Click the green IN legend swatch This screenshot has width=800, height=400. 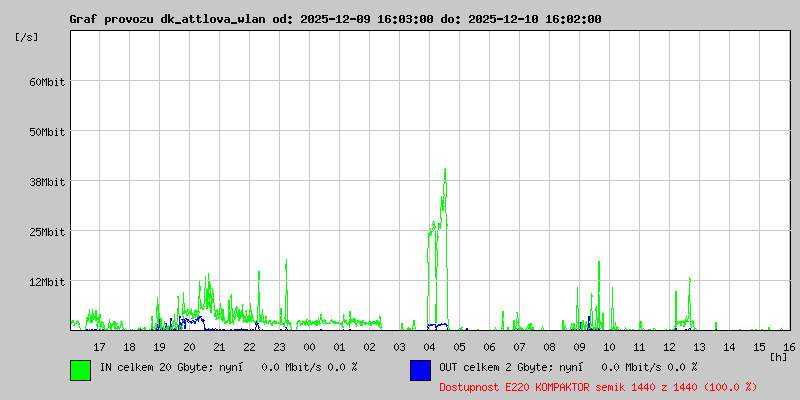(x=81, y=370)
